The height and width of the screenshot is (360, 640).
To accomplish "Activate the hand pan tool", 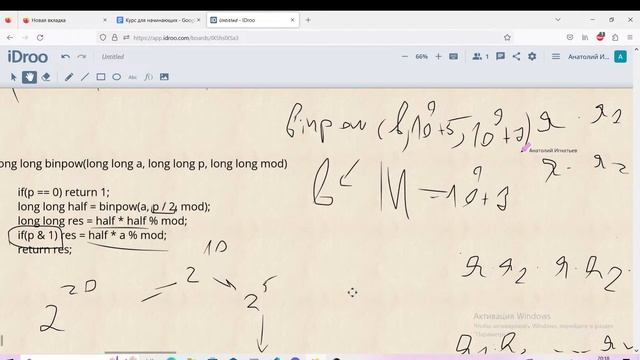I will [x=29, y=77].
